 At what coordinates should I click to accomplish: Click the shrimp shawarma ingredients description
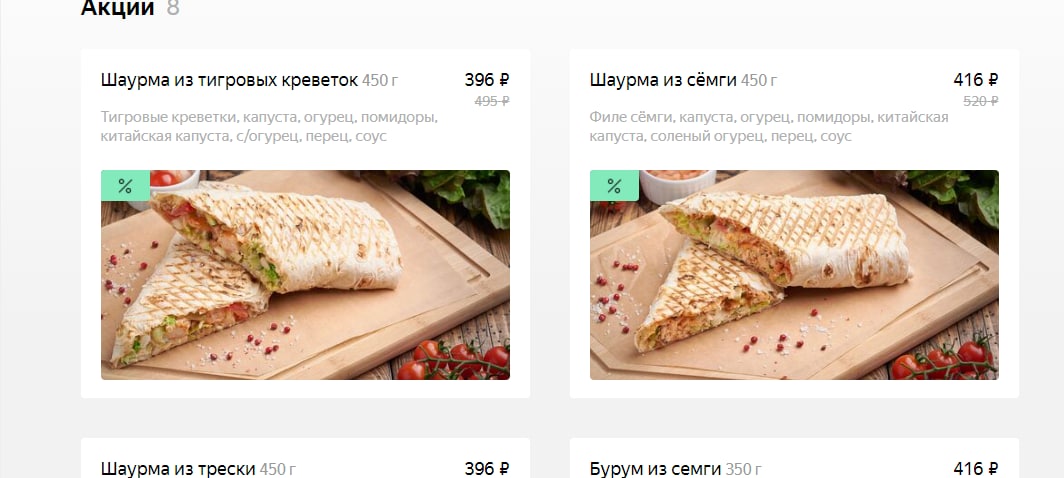coord(269,126)
